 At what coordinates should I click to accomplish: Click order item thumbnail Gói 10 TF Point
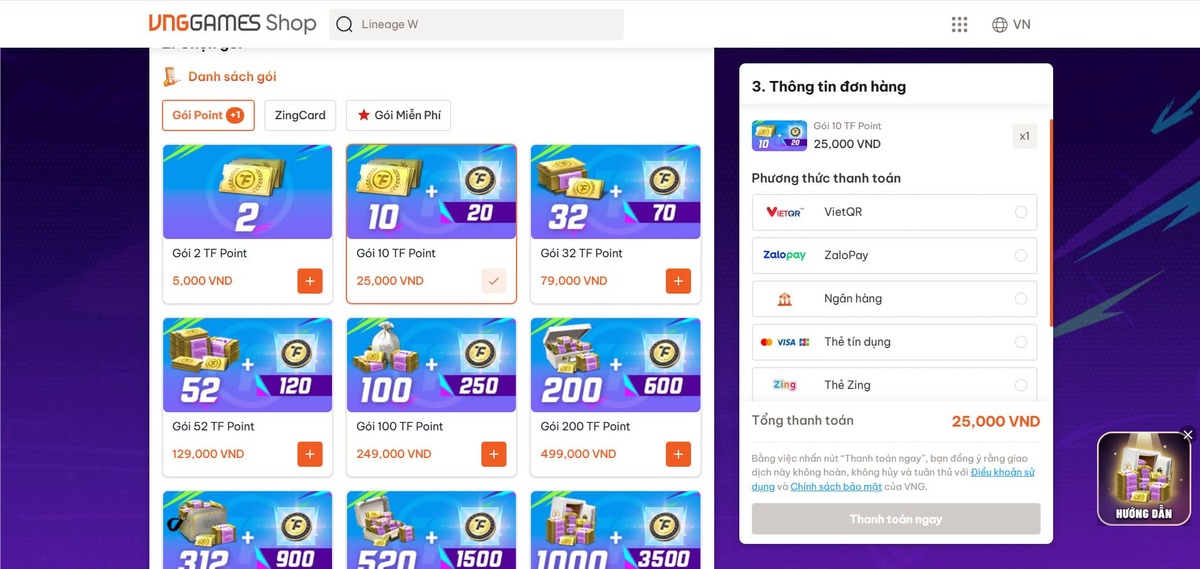[779, 135]
